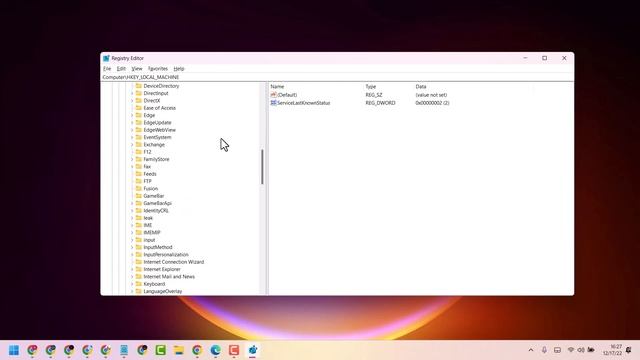
Task: Expand the Internet Explorer key
Action: [x=132, y=269]
